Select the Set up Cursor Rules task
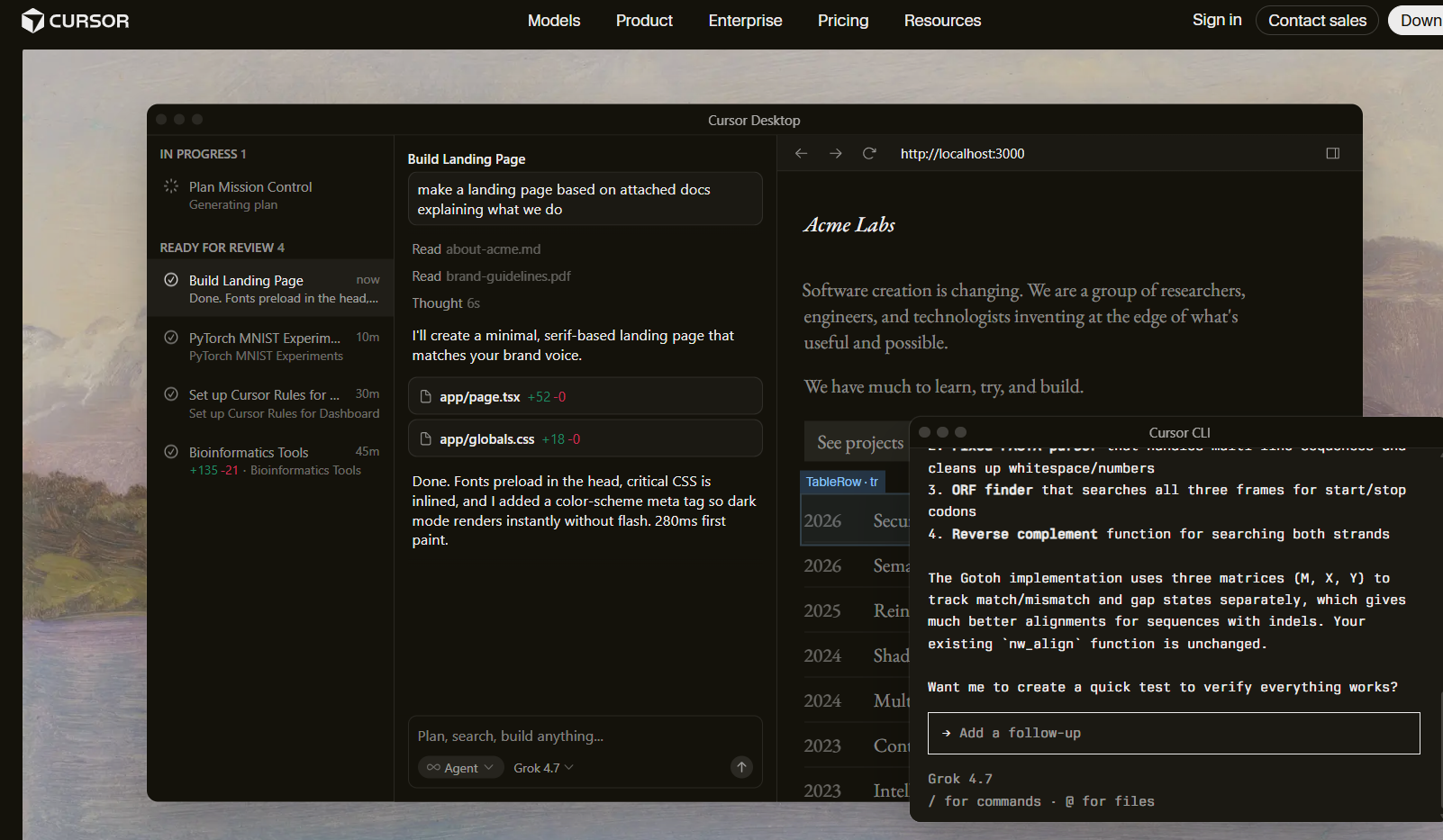 (x=270, y=403)
